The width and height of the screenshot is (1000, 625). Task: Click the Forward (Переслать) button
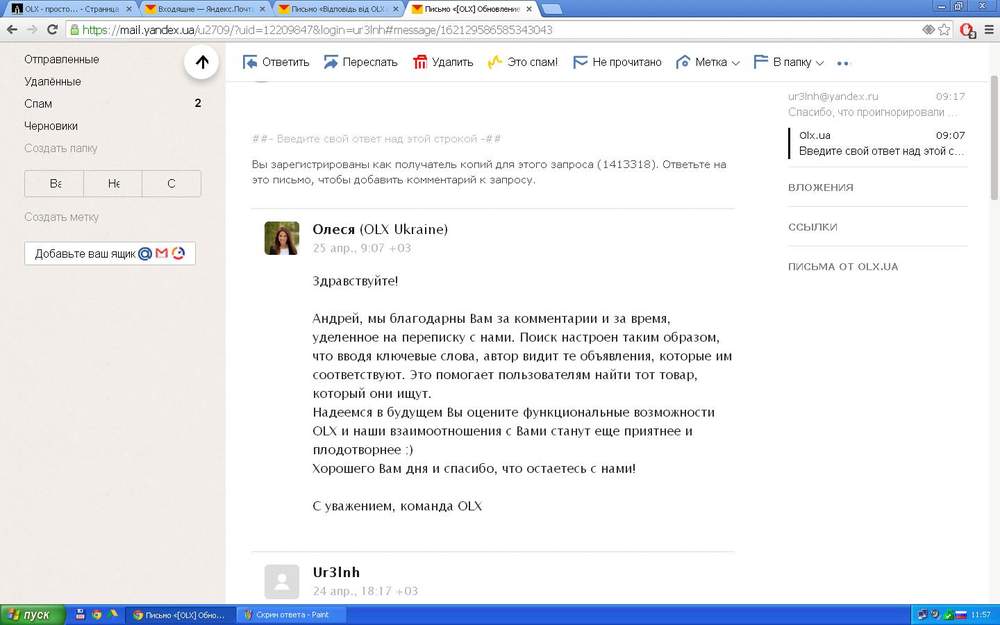360,62
